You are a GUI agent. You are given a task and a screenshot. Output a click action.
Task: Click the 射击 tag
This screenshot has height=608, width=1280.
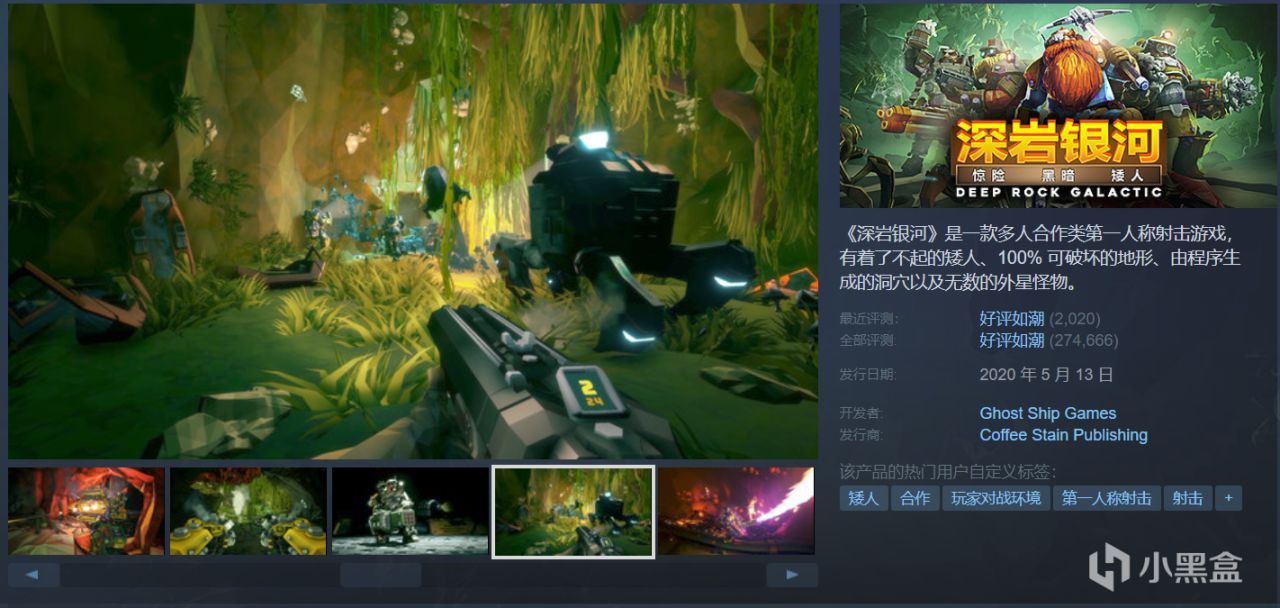[1188, 498]
